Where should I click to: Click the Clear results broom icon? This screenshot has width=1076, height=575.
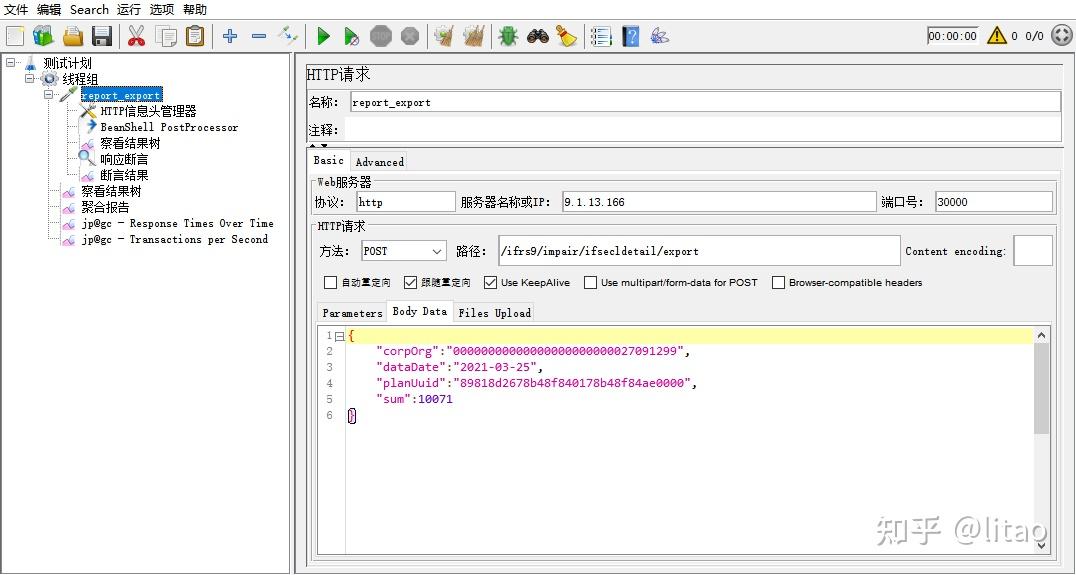[x=445, y=36]
